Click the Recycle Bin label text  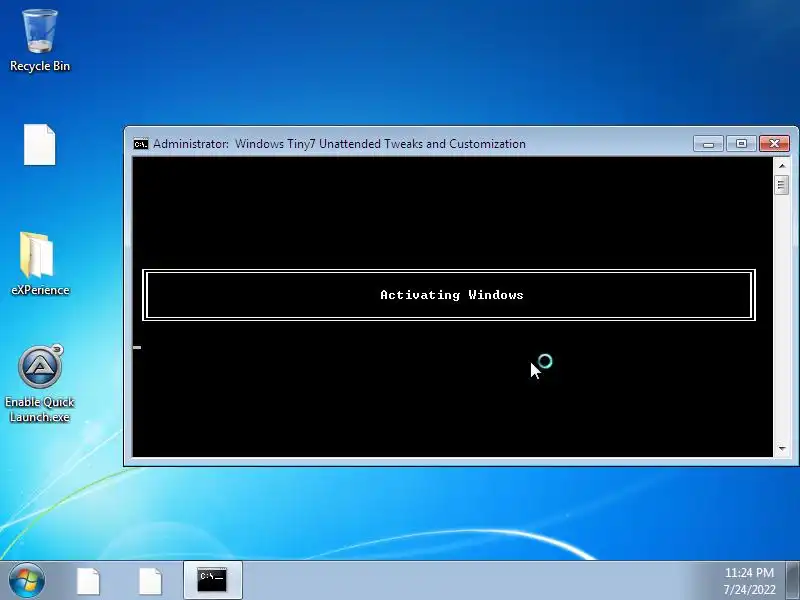(40, 66)
